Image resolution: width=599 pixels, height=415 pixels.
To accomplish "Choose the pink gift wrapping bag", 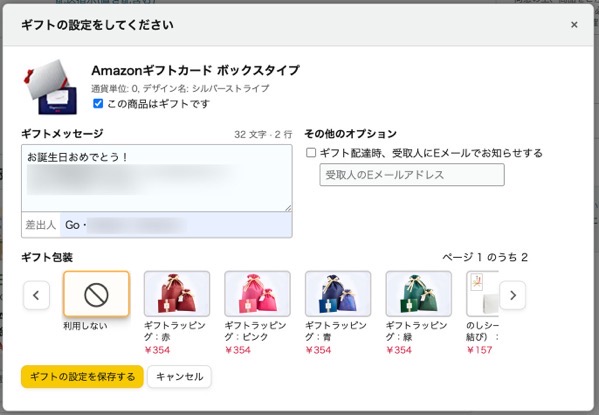I will (257, 294).
